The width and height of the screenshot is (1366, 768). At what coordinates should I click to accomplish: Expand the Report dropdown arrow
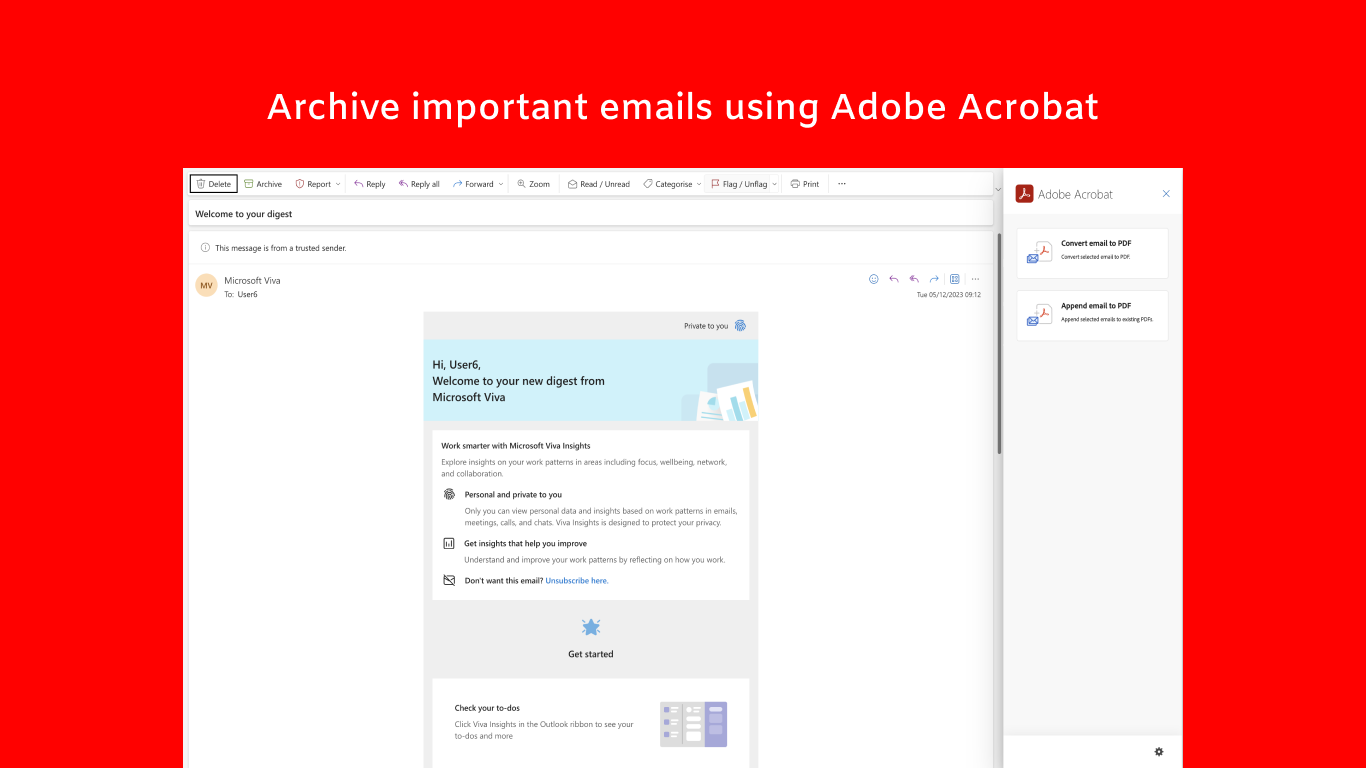coord(338,184)
